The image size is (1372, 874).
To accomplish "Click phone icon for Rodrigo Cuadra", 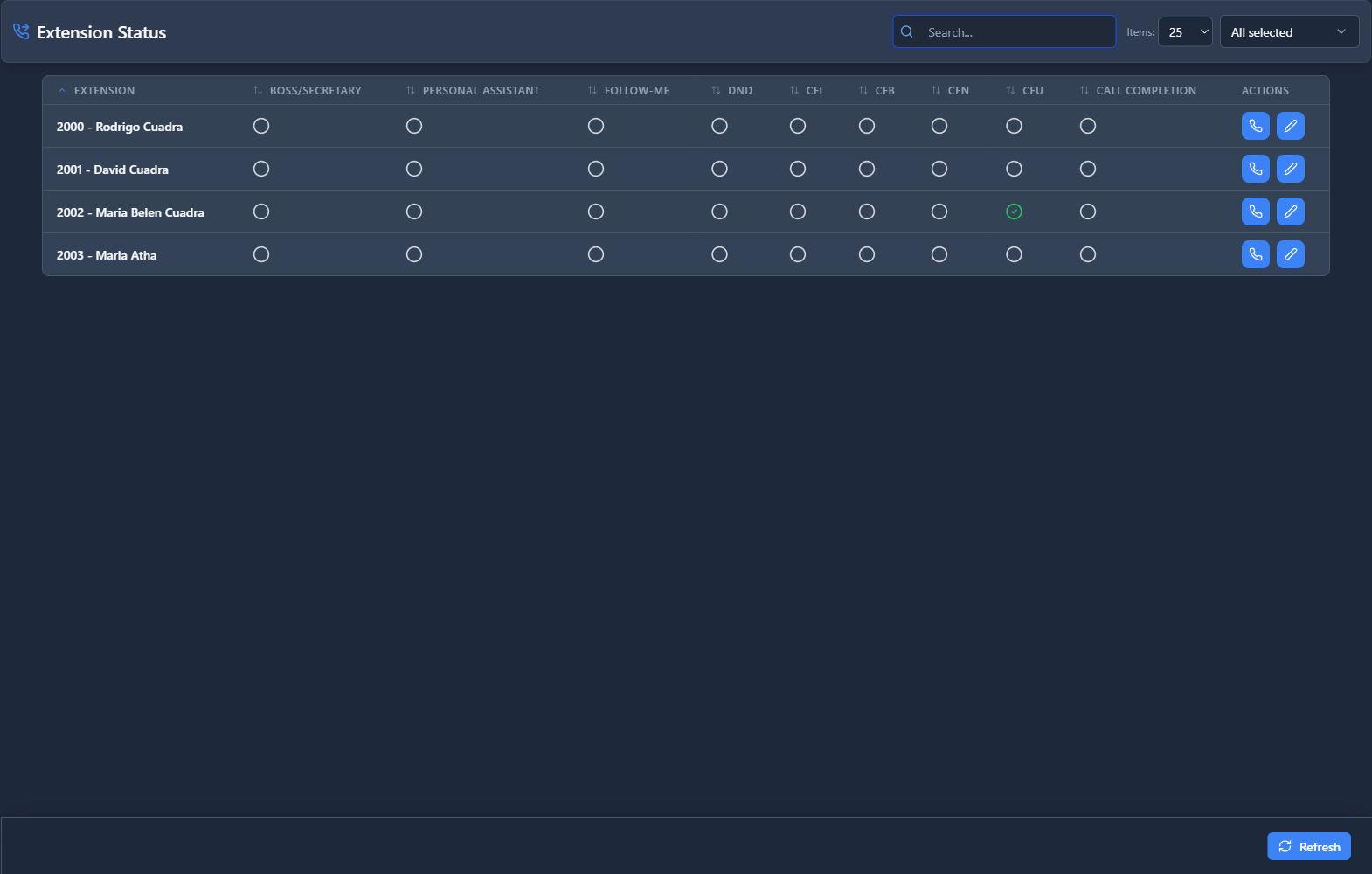I will point(1255,126).
